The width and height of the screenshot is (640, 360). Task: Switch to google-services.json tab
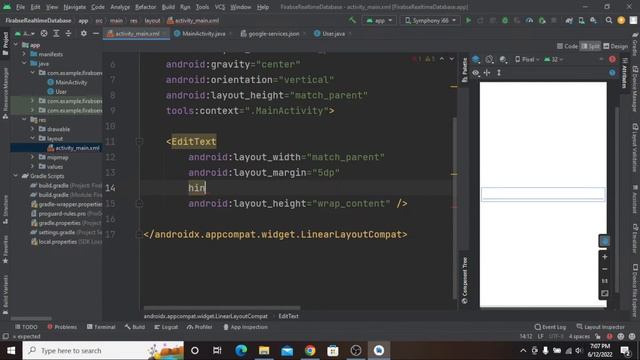pyautogui.click(x=273, y=34)
